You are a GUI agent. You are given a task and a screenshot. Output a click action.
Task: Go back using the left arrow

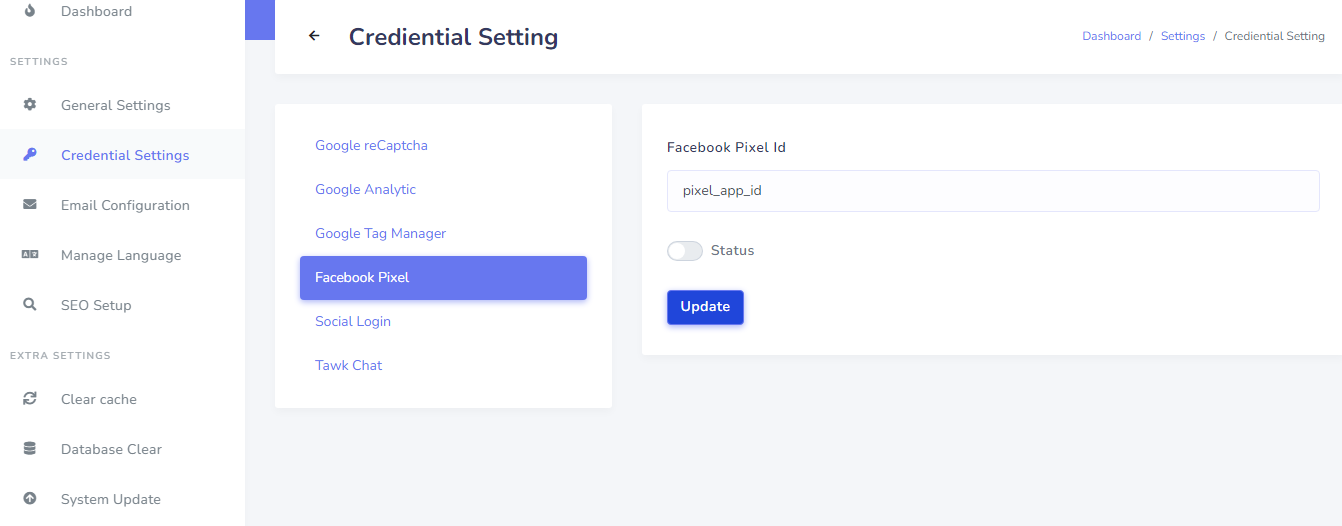314,36
